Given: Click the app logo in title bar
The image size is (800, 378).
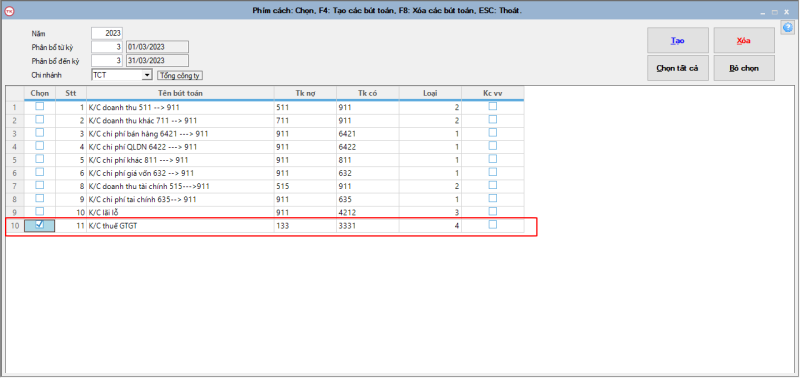Looking at the screenshot, I should tap(9, 10).
